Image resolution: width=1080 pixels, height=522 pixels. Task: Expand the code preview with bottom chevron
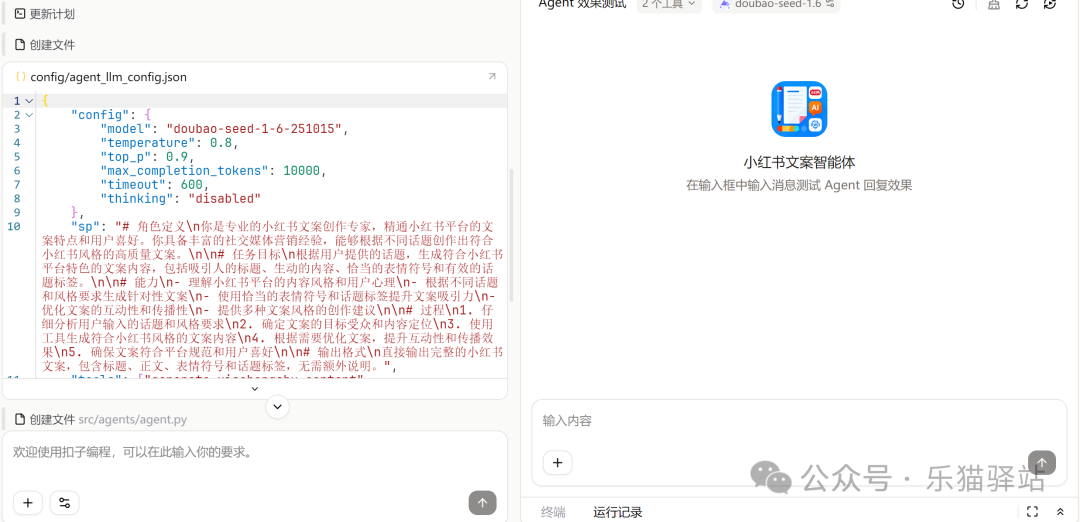(254, 389)
